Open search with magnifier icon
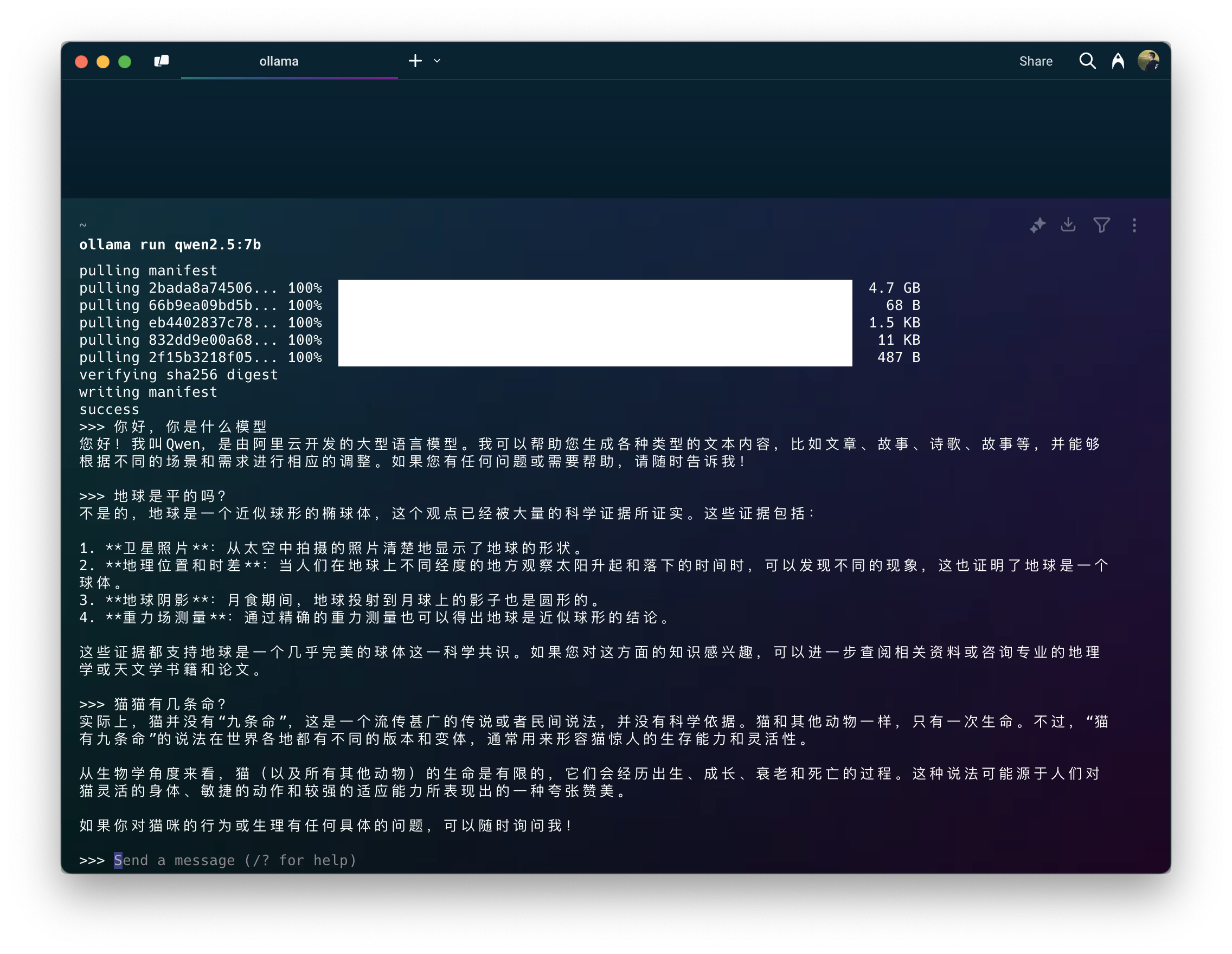Image resolution: width=1232 pixels, height=954 pixels. pos(1088,61)
